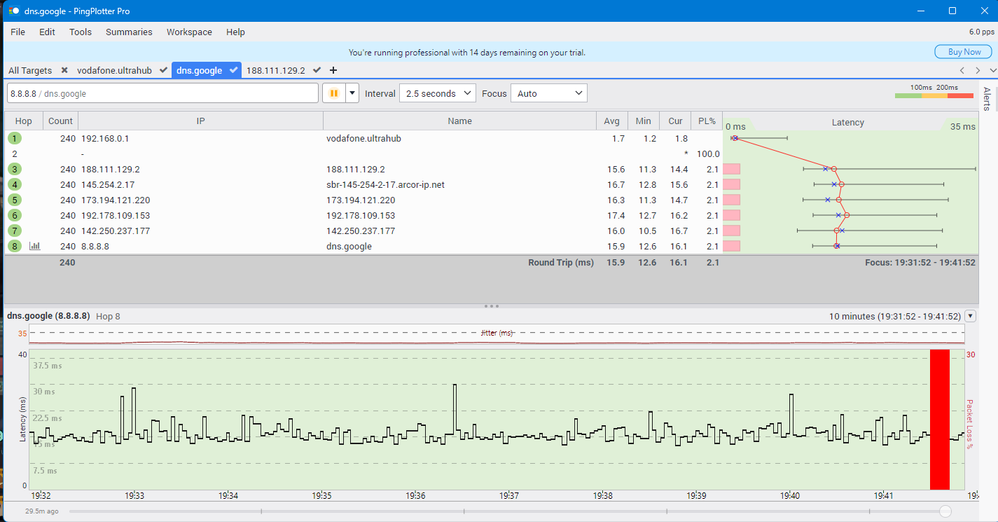Click the Avg column header

[612, 121]
